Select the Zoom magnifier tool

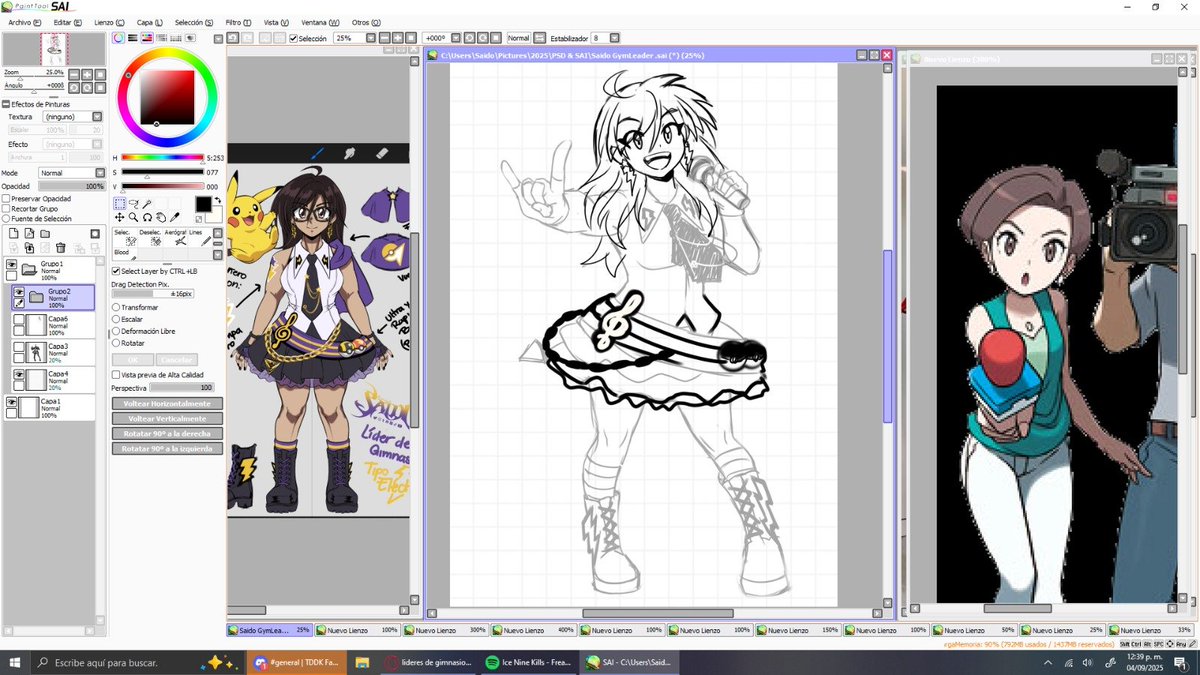(132, 217)
